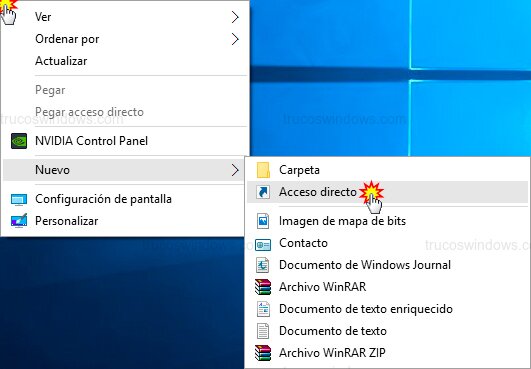Click the Contacto card icon
Image resolution: width=531 pixels, height=369 pixels.
coord(263,244)
